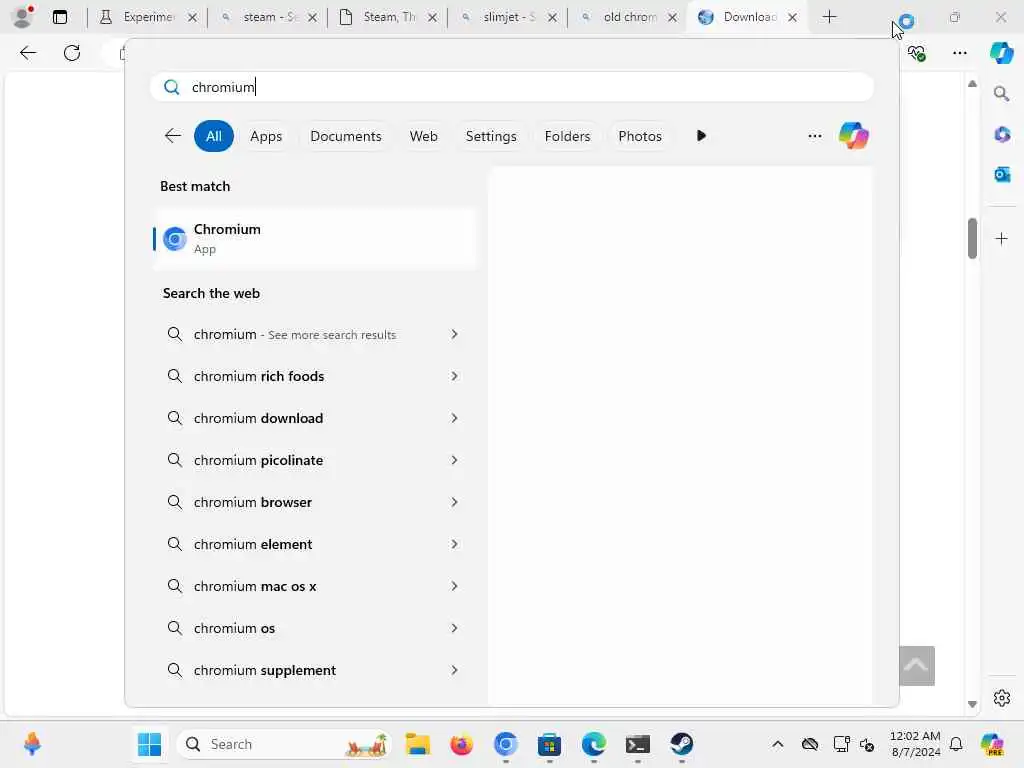Open Edge sidebar settings gear
The image size is (1024, 768).
pyautogui.click(x=1002, y=698)
